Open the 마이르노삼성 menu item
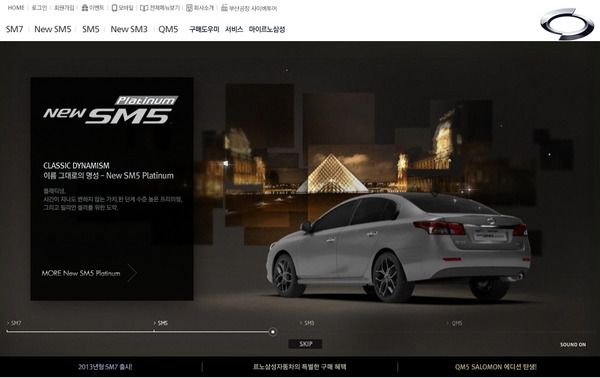The height and width of the screenshot is (378, 600). 267,29
